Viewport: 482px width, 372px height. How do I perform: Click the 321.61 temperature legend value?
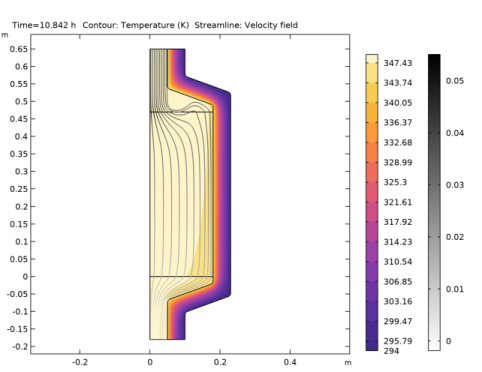398,202
